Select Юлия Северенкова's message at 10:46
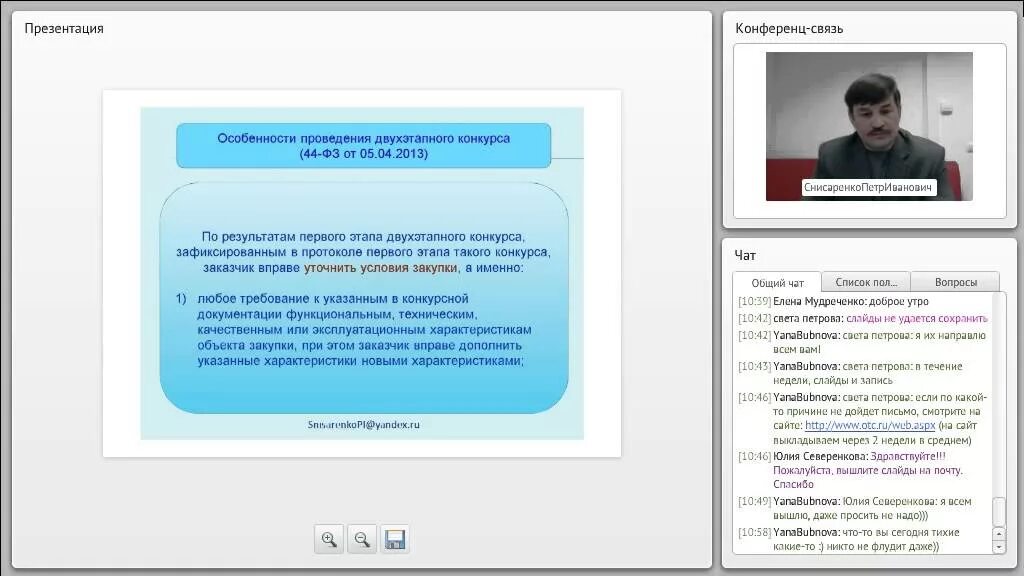Screen dimensions: 1024x576 coord(851,470)
